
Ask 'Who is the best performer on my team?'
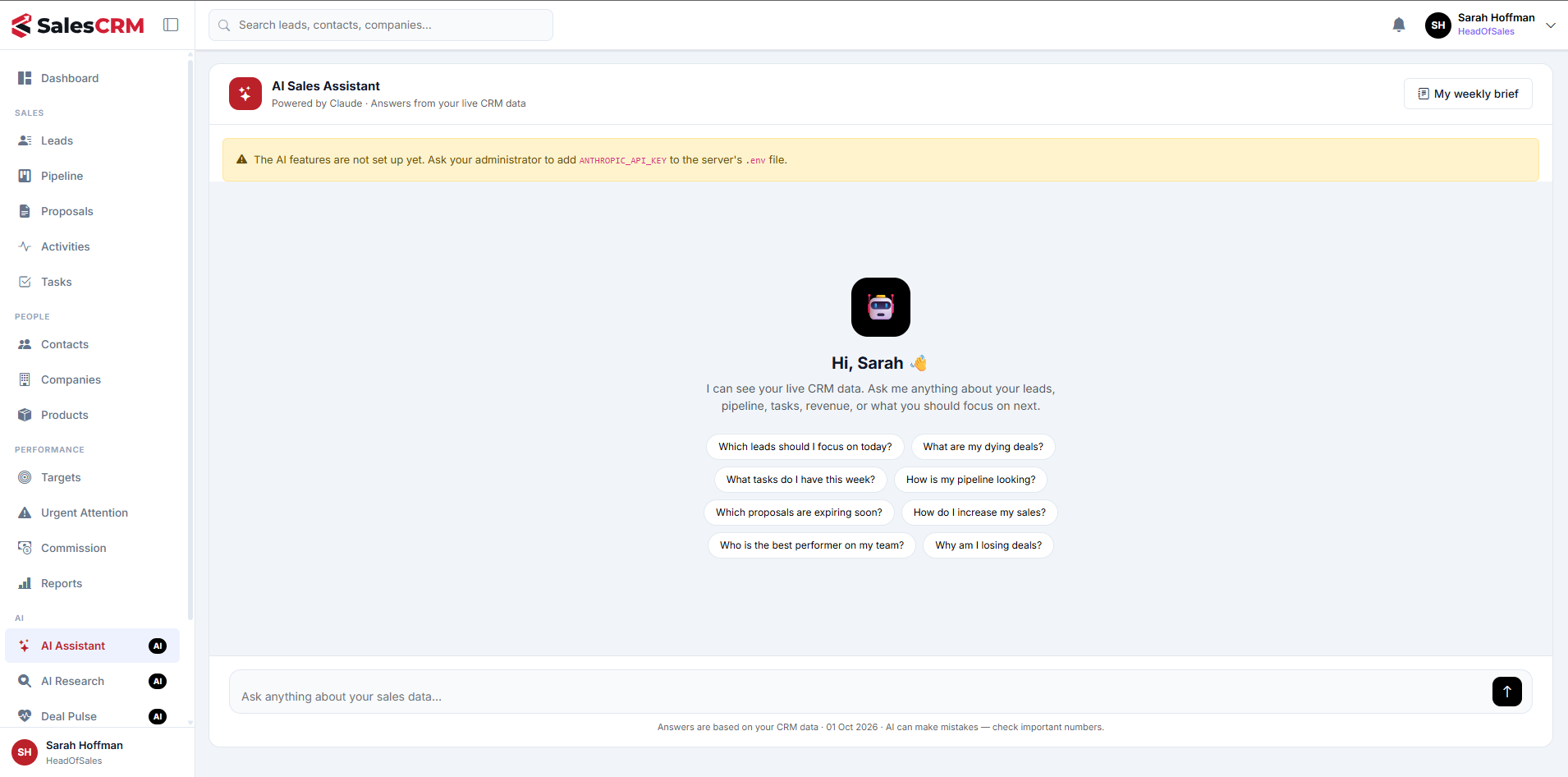point(811,545)
